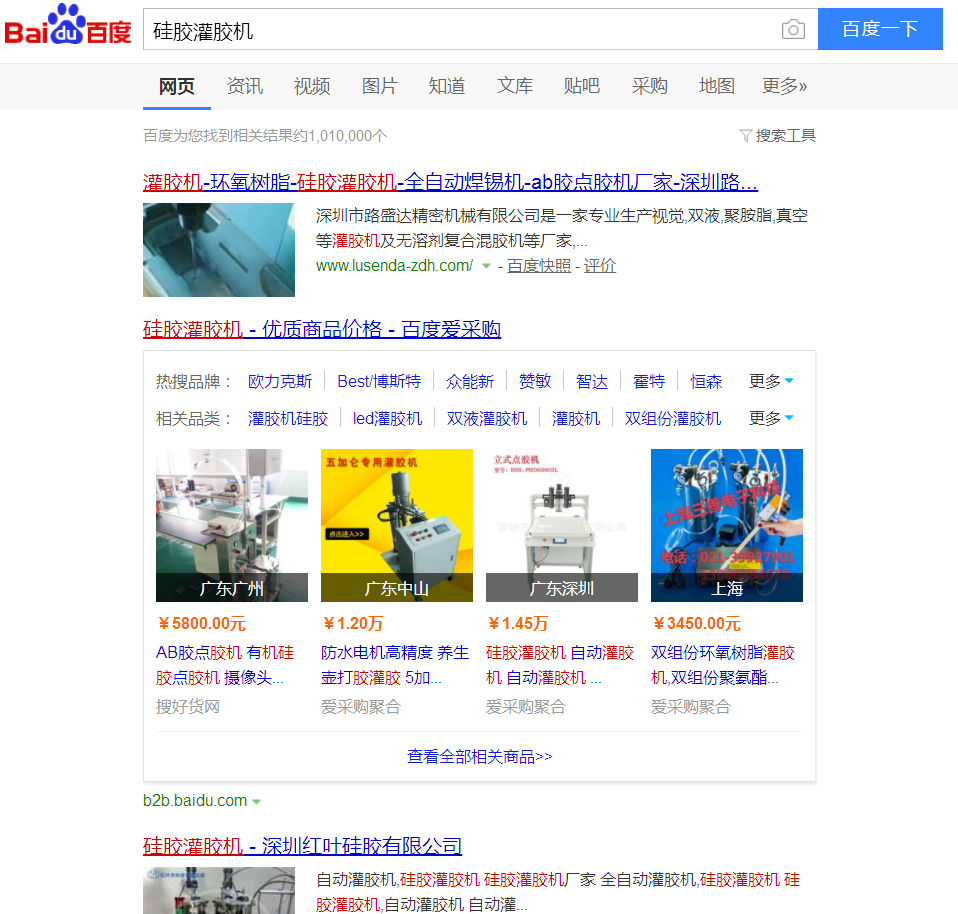Select the 网页 tab
Image resolution: width=958 pixels, height=914 pixels.
[177, 86]
